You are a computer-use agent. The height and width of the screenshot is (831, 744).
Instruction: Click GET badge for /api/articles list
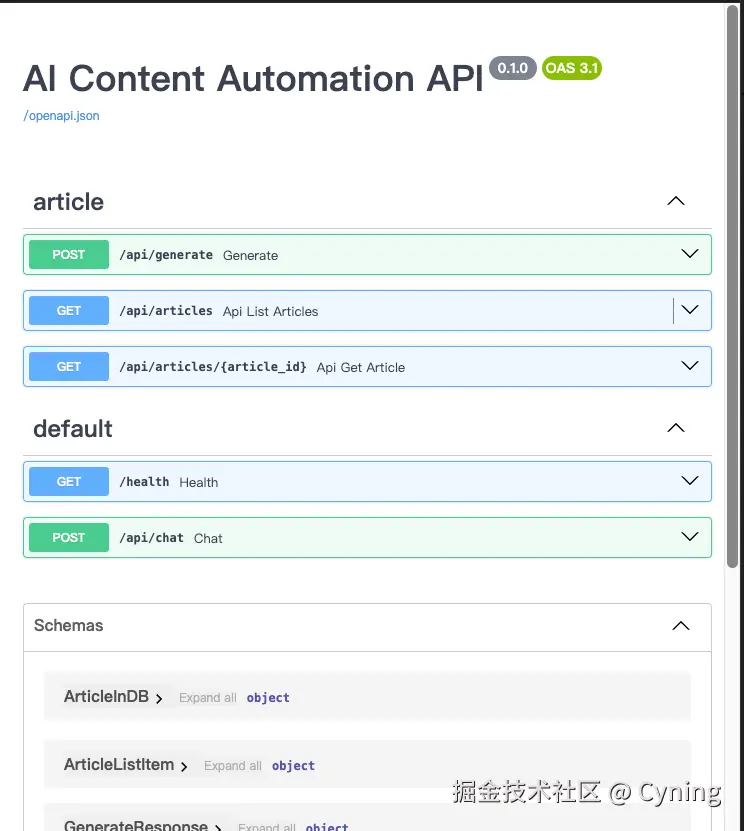[x=69, y=311]
